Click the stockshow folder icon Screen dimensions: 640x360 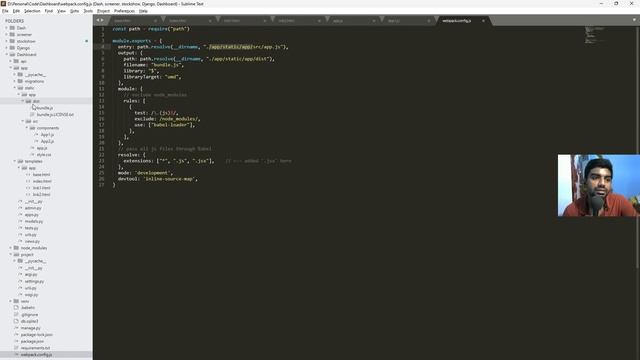12,41
